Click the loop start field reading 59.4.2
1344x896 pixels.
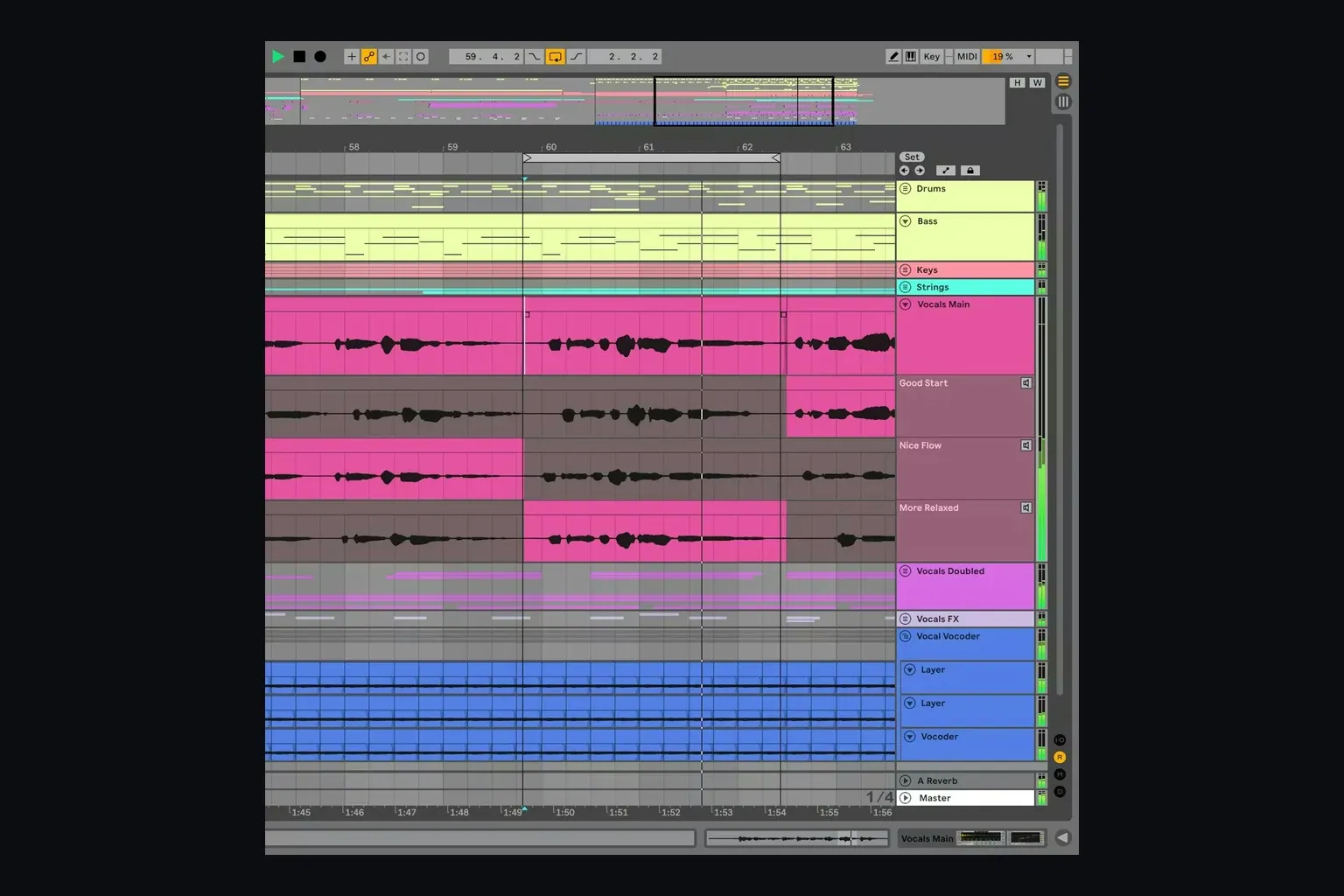pyautogui.click(x=486, y=57)
